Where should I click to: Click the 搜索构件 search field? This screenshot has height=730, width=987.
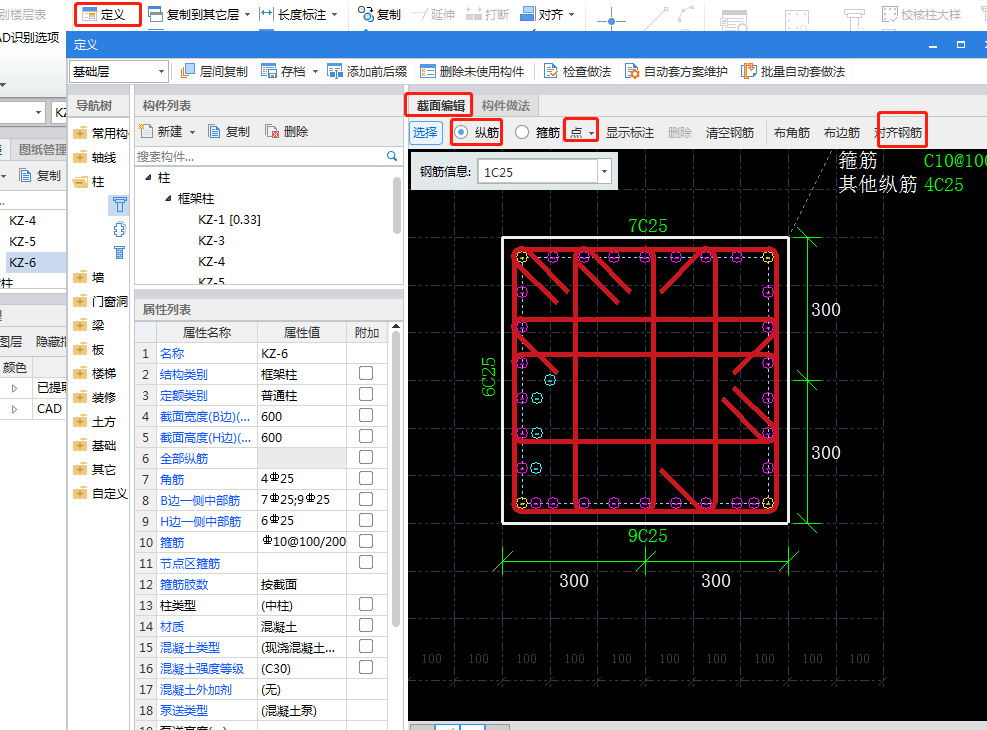pyautogui.click(x=259, y=156)
